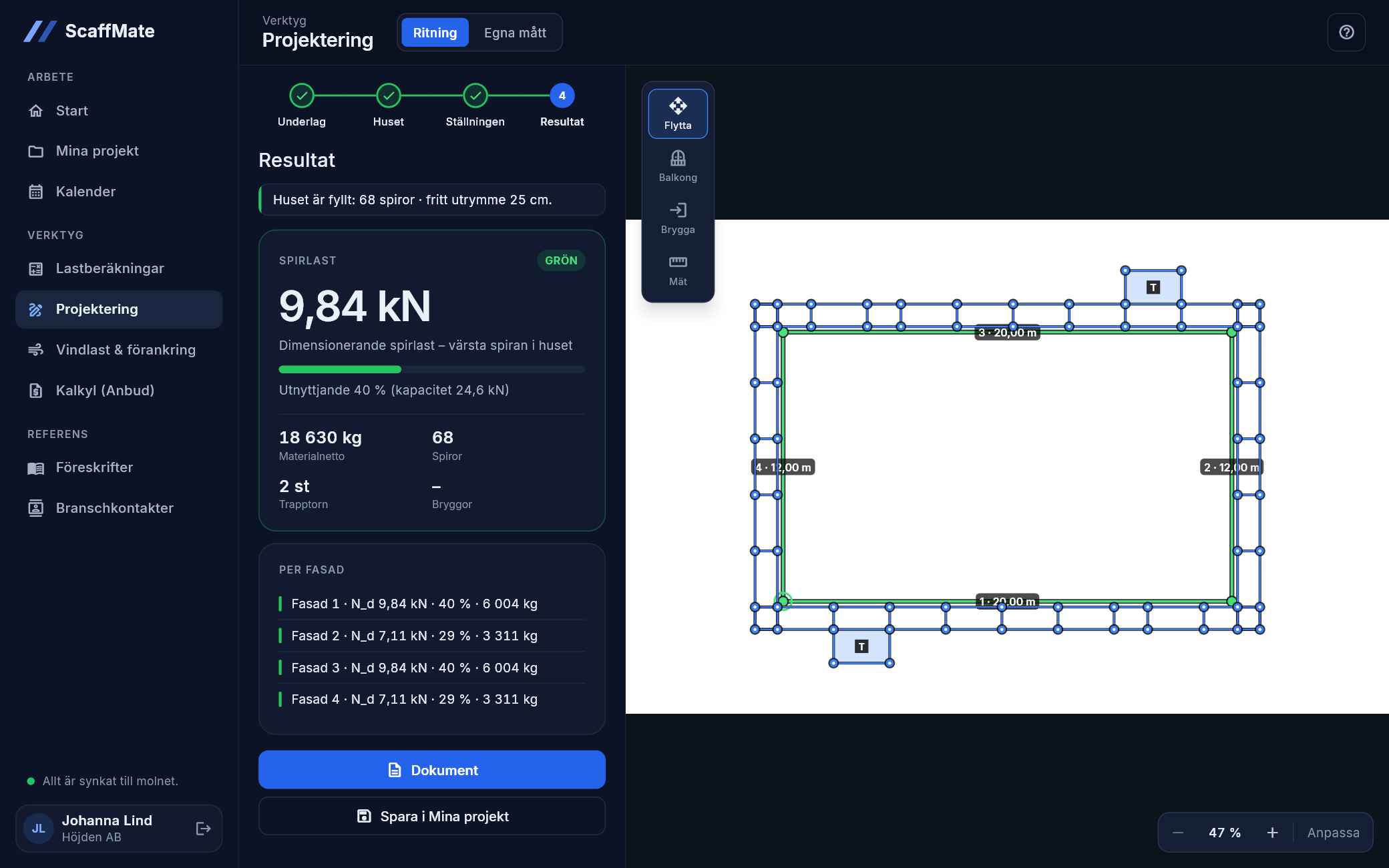
Task: Select Projektering in the sidebar
Action: (x=119, y=309)
